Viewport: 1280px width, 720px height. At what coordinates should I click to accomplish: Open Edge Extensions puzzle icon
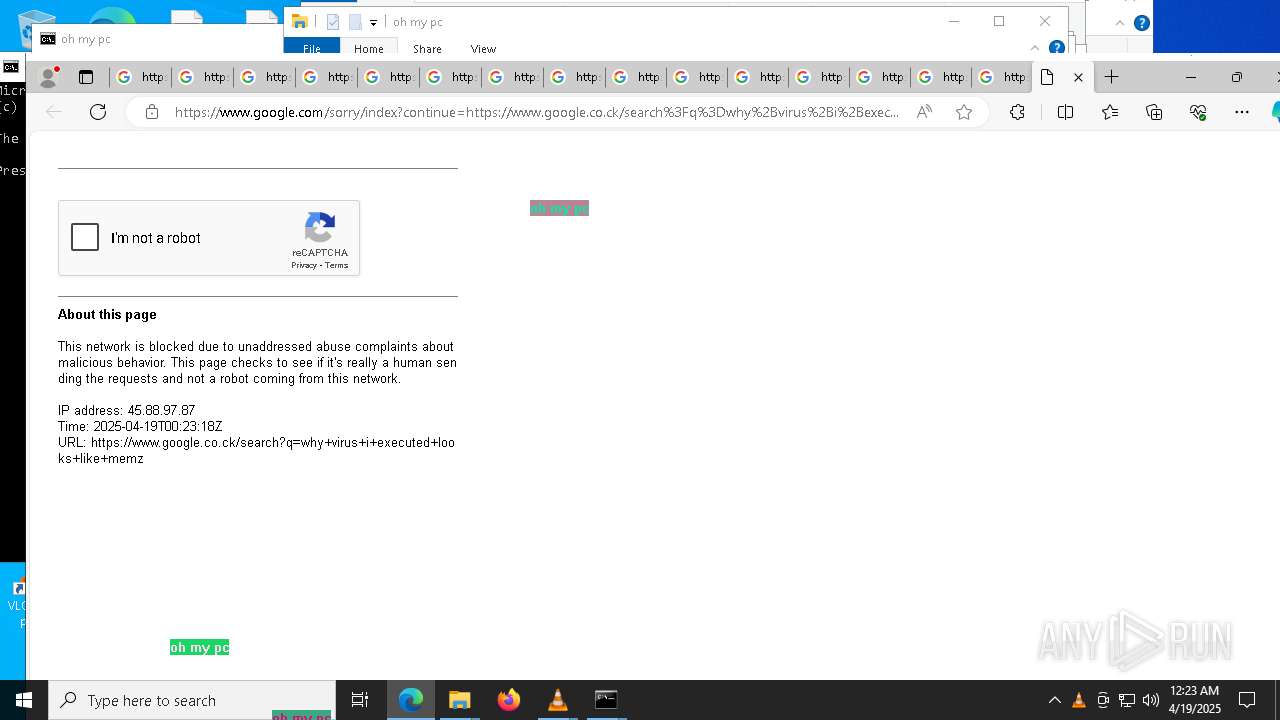pyautogui.click(x=1017, y=112)
